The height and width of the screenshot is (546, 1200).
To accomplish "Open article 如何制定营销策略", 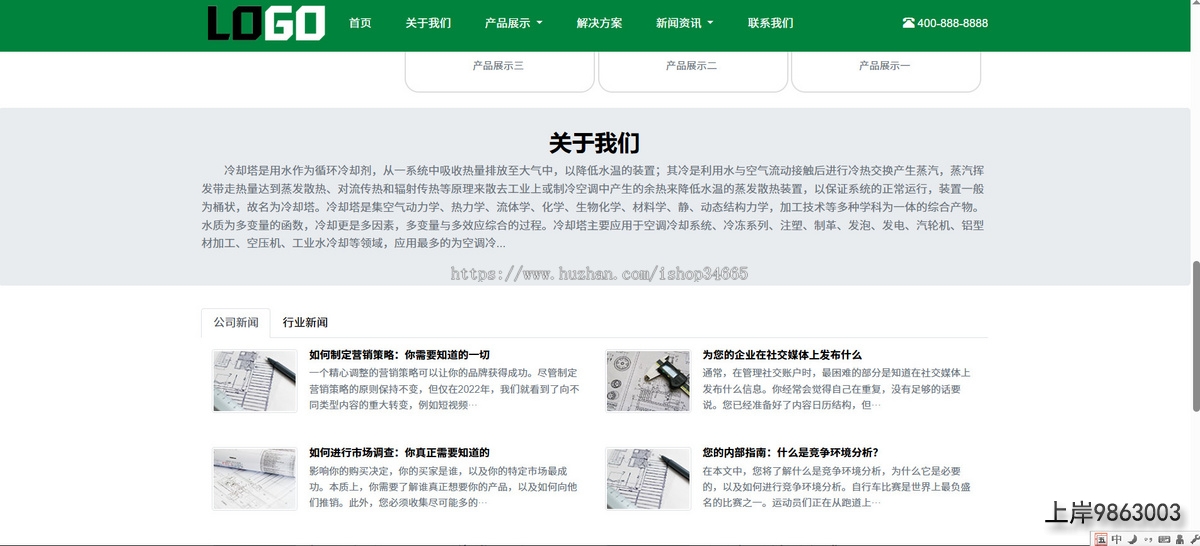I will (x=399, y=355).
